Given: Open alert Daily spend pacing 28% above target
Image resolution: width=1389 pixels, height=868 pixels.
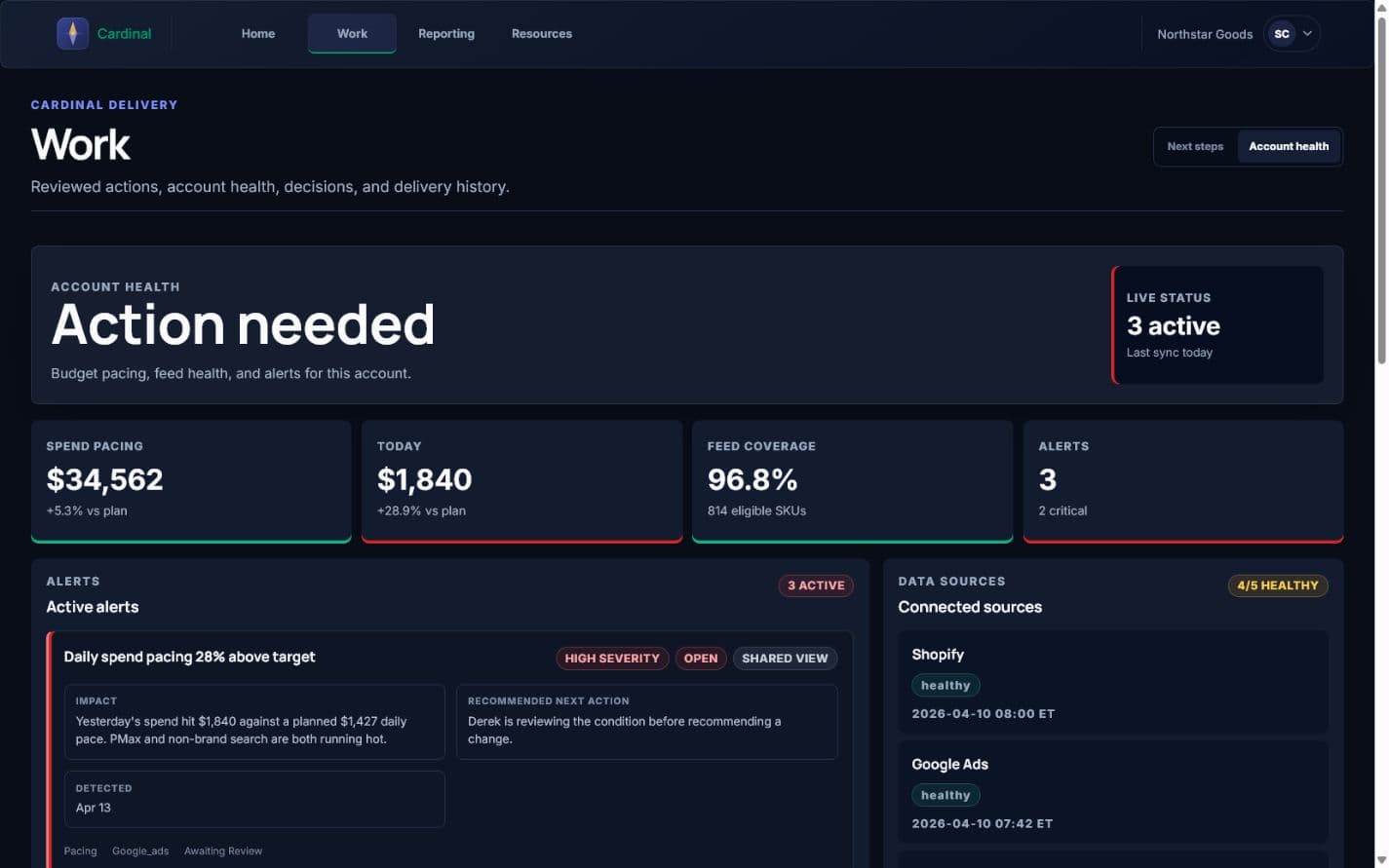Looking at the screenshot, I should coord(189,657).
